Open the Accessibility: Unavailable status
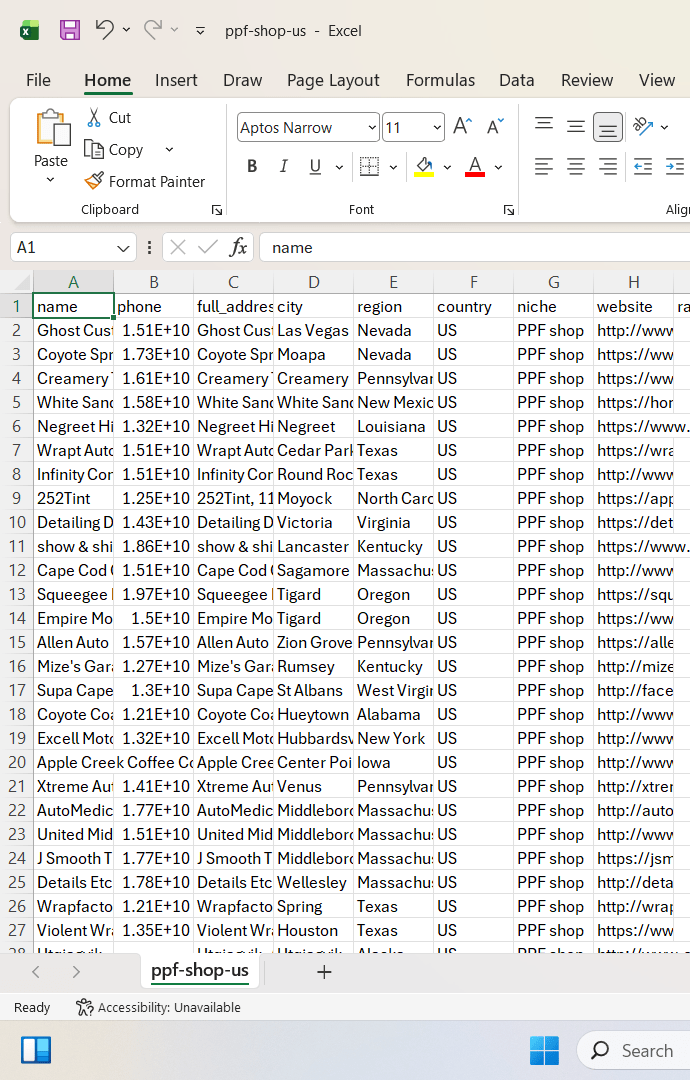690x1080 pixels. click(158, 1008)
